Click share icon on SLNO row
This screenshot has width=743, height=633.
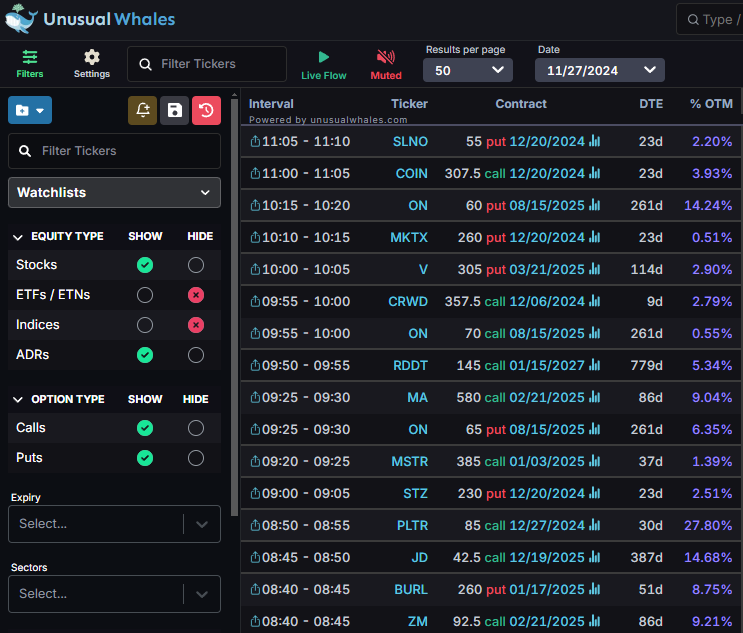click(x=255, y=141)
